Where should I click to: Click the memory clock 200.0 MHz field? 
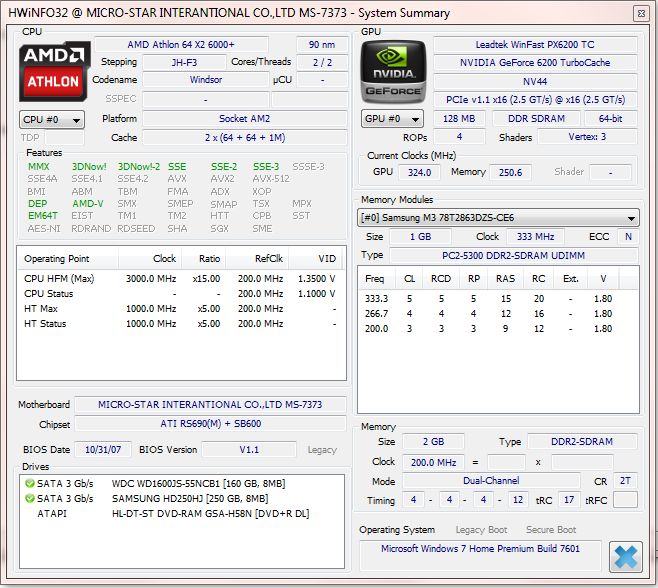click(433, 463)
